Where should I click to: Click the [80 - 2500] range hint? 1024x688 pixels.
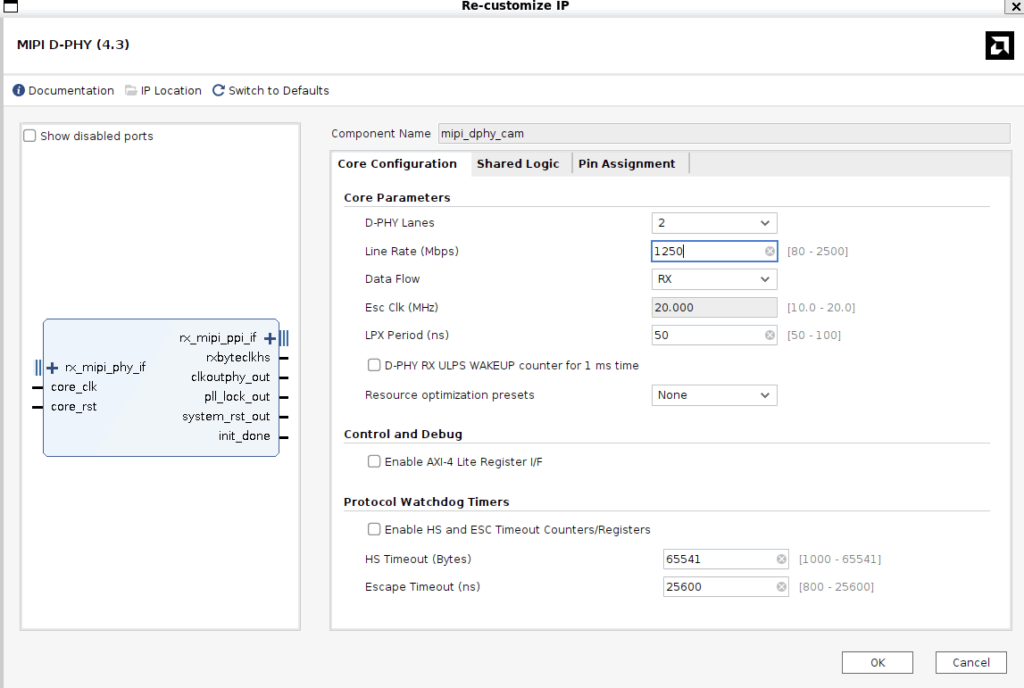pos(818,251)
